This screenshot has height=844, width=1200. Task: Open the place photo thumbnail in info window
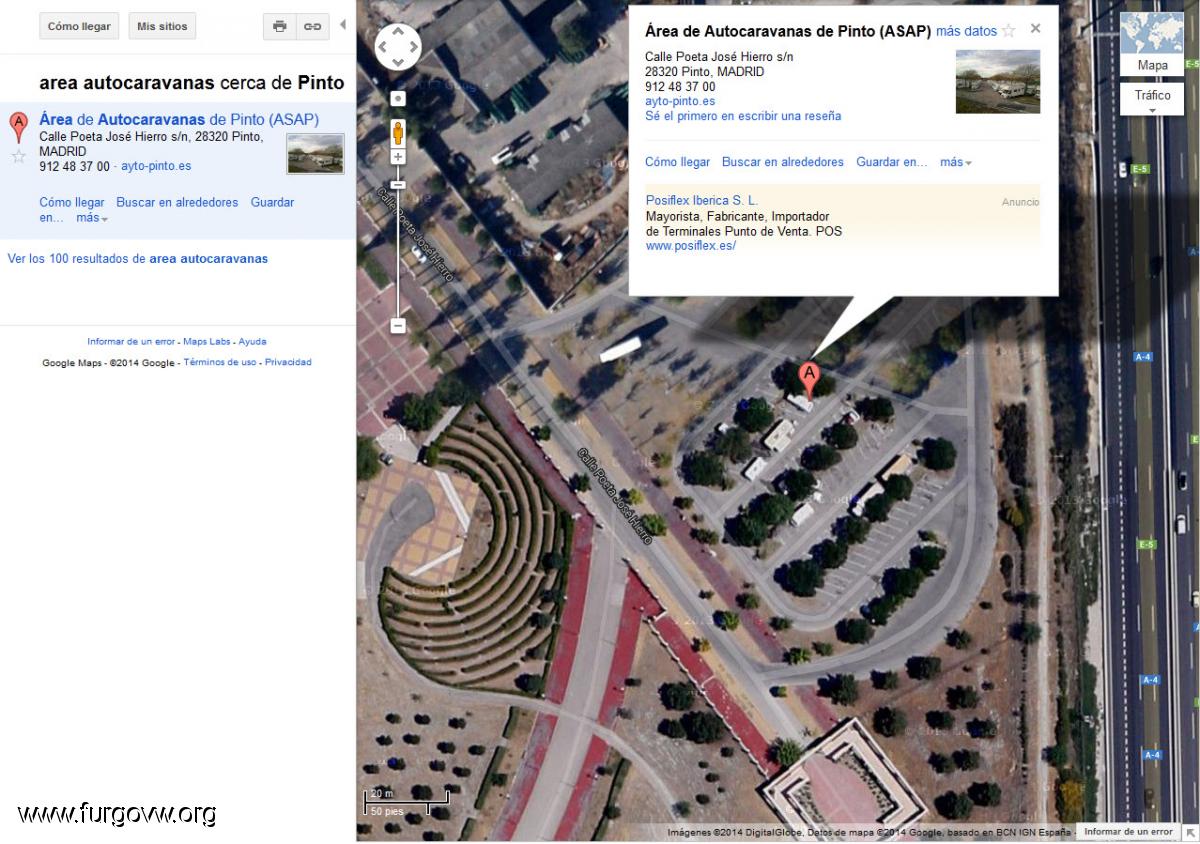998,82
